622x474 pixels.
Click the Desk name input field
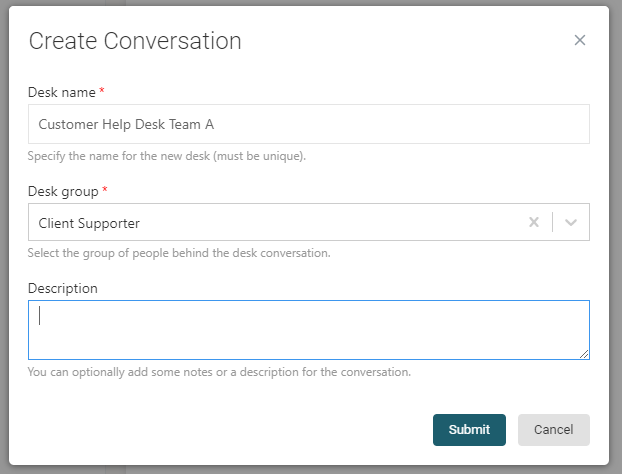(x=308, y=124)
